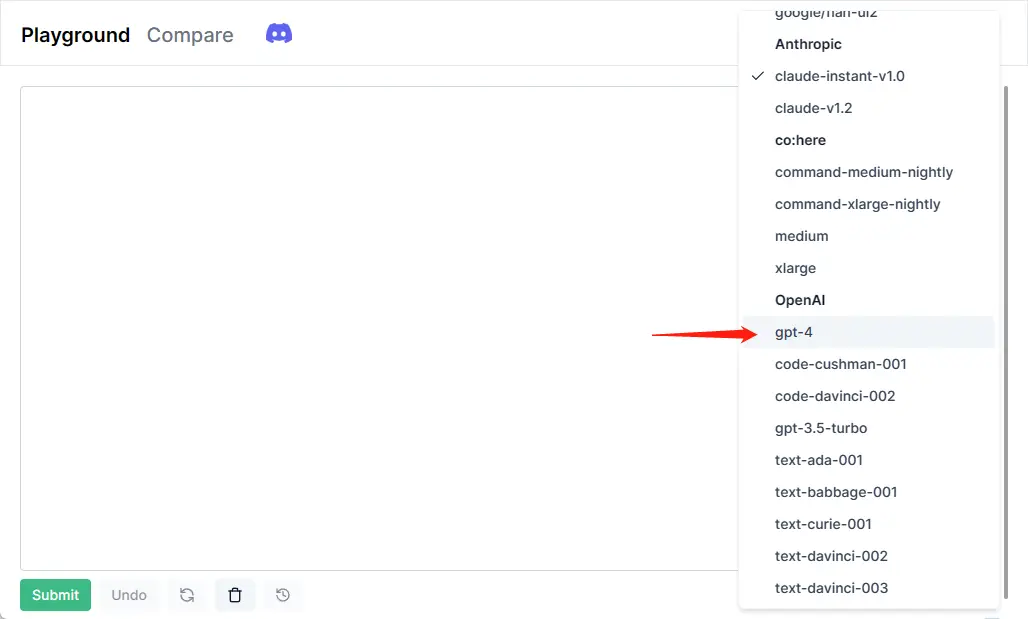Switch to the Playground tab
This screenshot has height=619, width=1028.
coord(75,35)
